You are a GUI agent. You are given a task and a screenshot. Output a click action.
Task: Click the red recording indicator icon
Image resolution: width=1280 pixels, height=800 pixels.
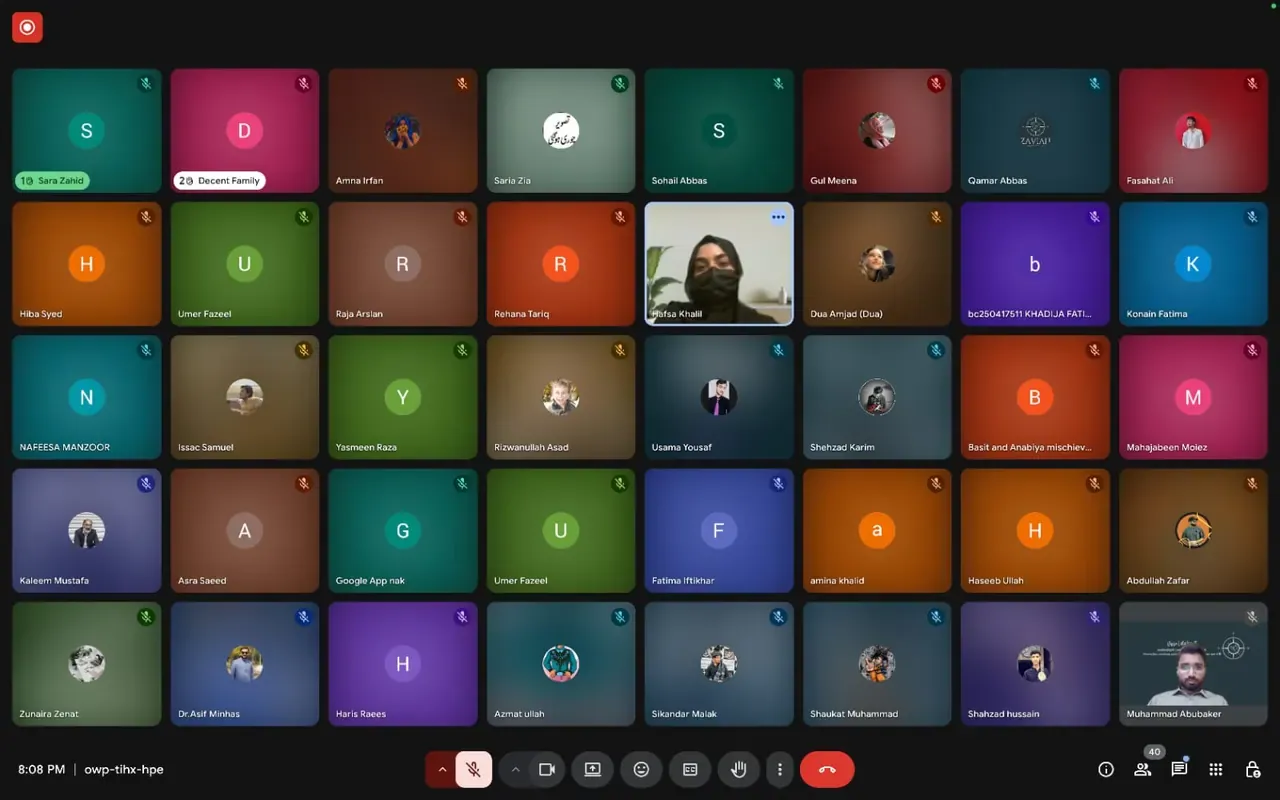tap(27, 27)
